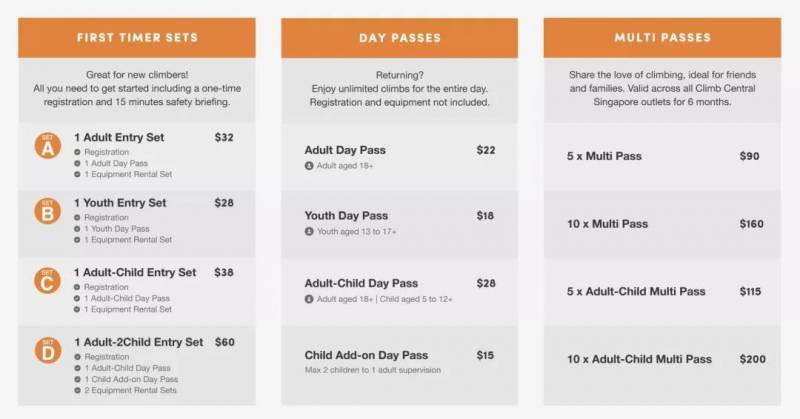Click the orange Set D badge icon
This screenshot has width=800, height=419.
pos(46,351)
